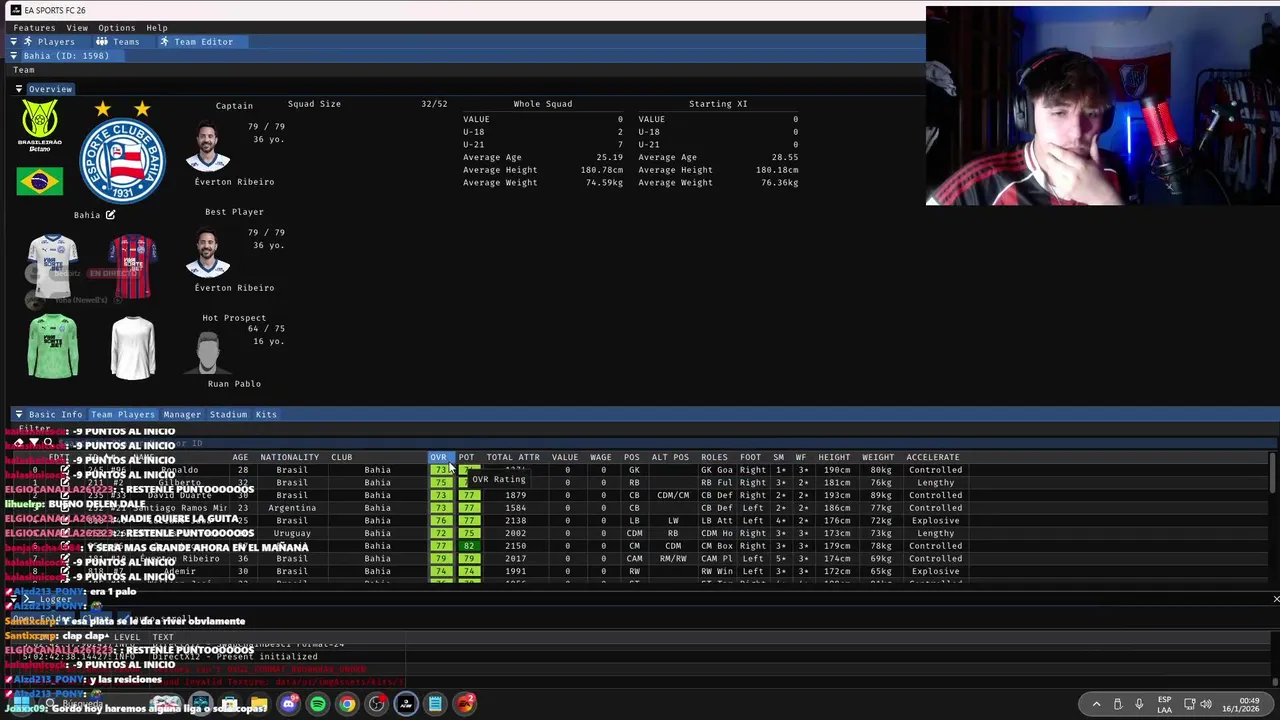The image size is (1280, 720).
Task: Open File Explorer folder on the taskbar
Action: (259, 704)
